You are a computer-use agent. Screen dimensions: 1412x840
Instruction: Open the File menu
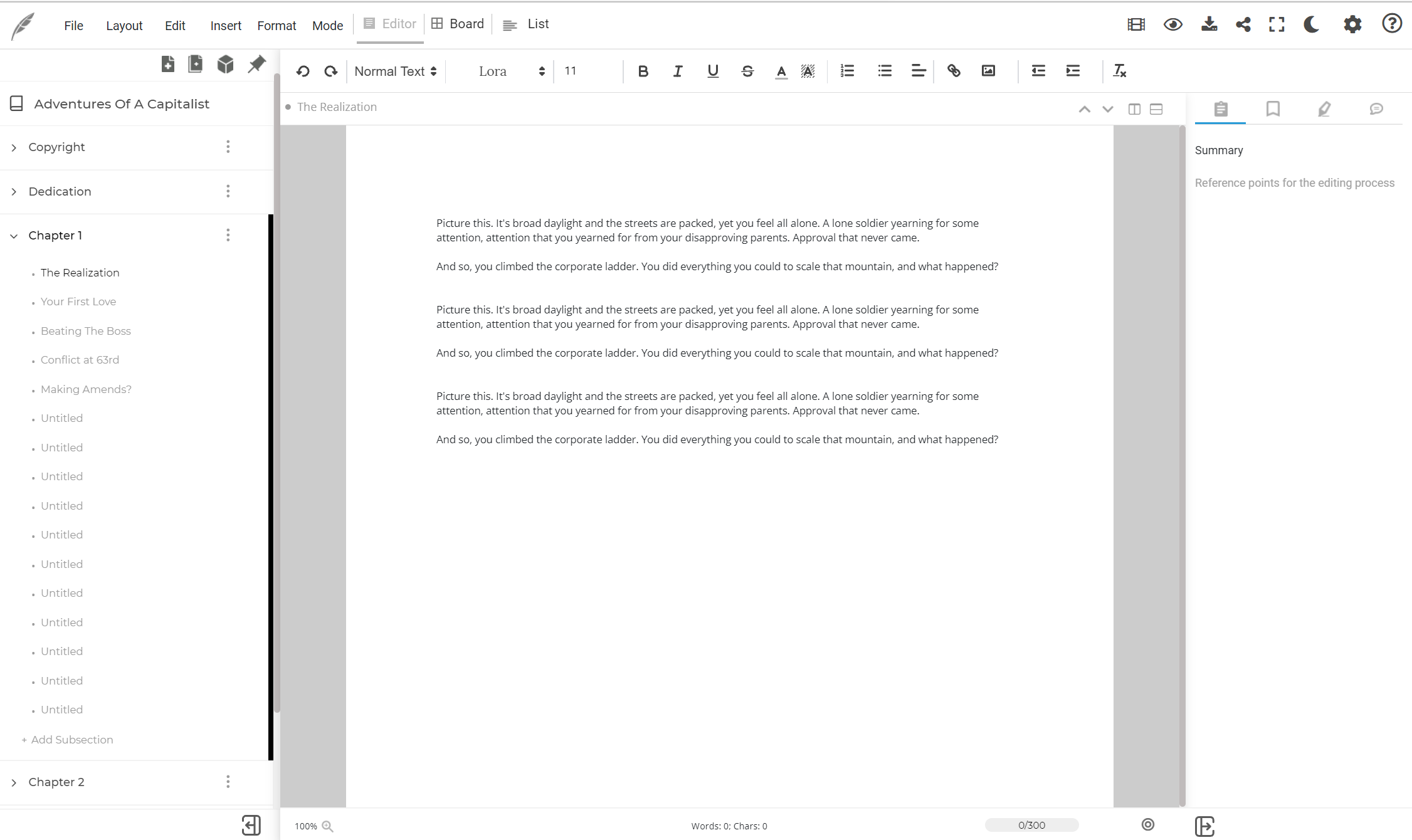73,26
